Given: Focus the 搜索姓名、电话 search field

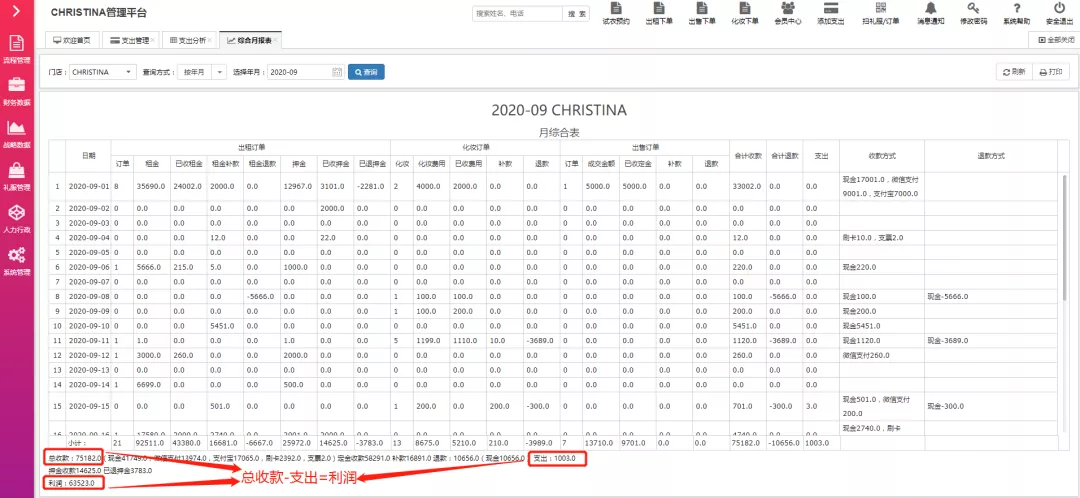Looking at the screenshot, I should [517, 13].
